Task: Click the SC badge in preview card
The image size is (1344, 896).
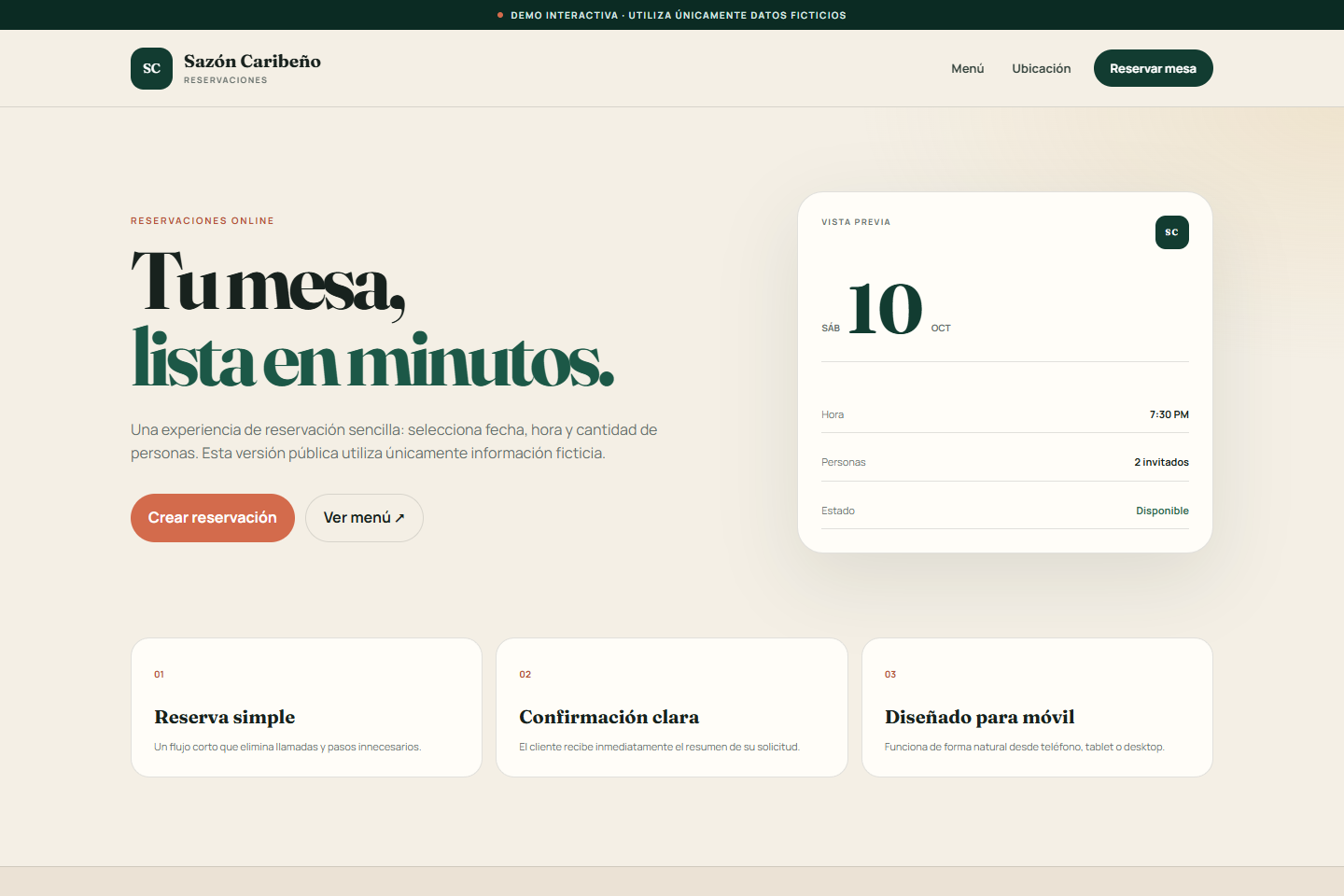Action: click(1172, 232)
